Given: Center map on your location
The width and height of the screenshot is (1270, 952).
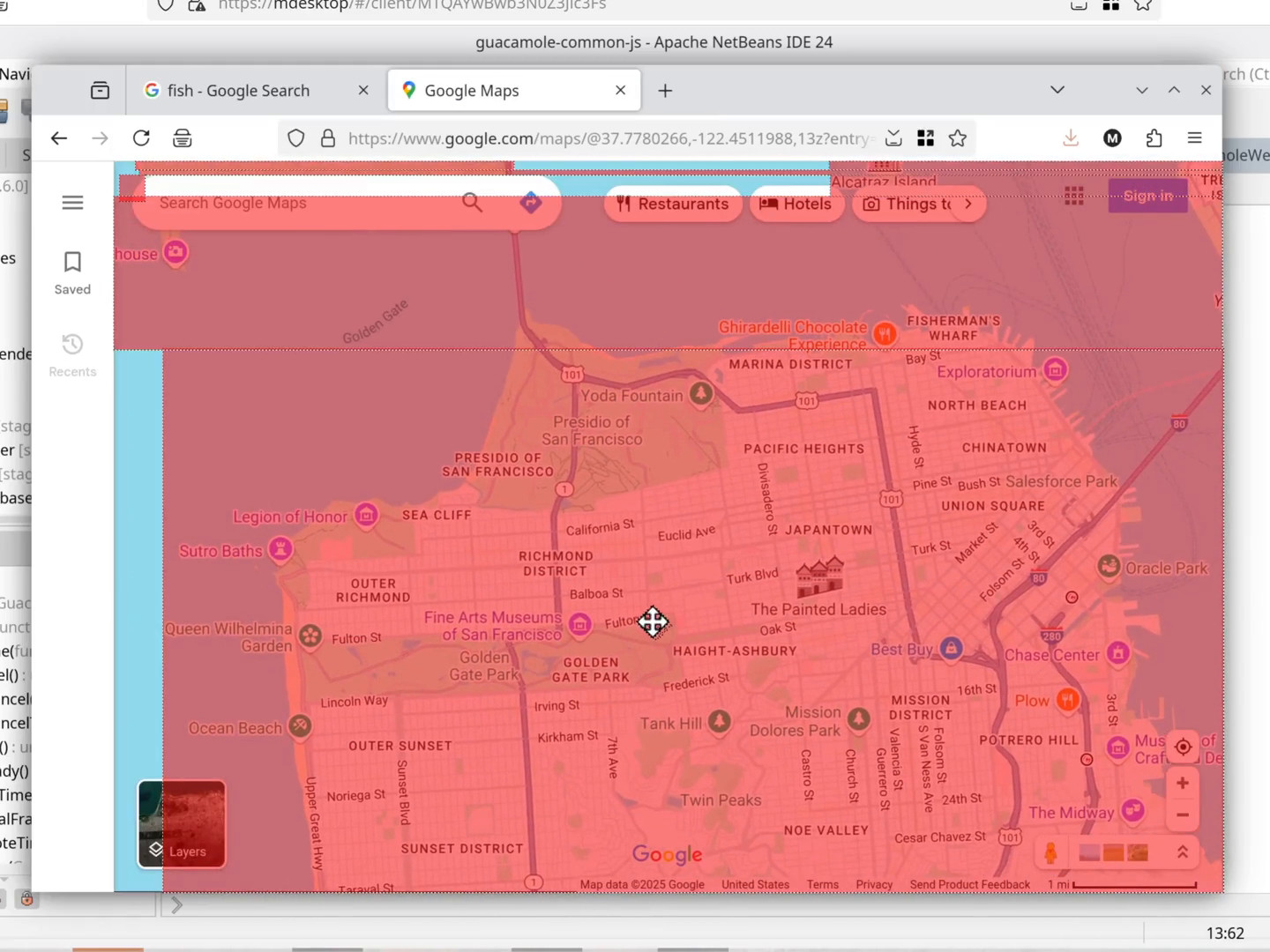Looking at the screenshot, I should 1183,747.
